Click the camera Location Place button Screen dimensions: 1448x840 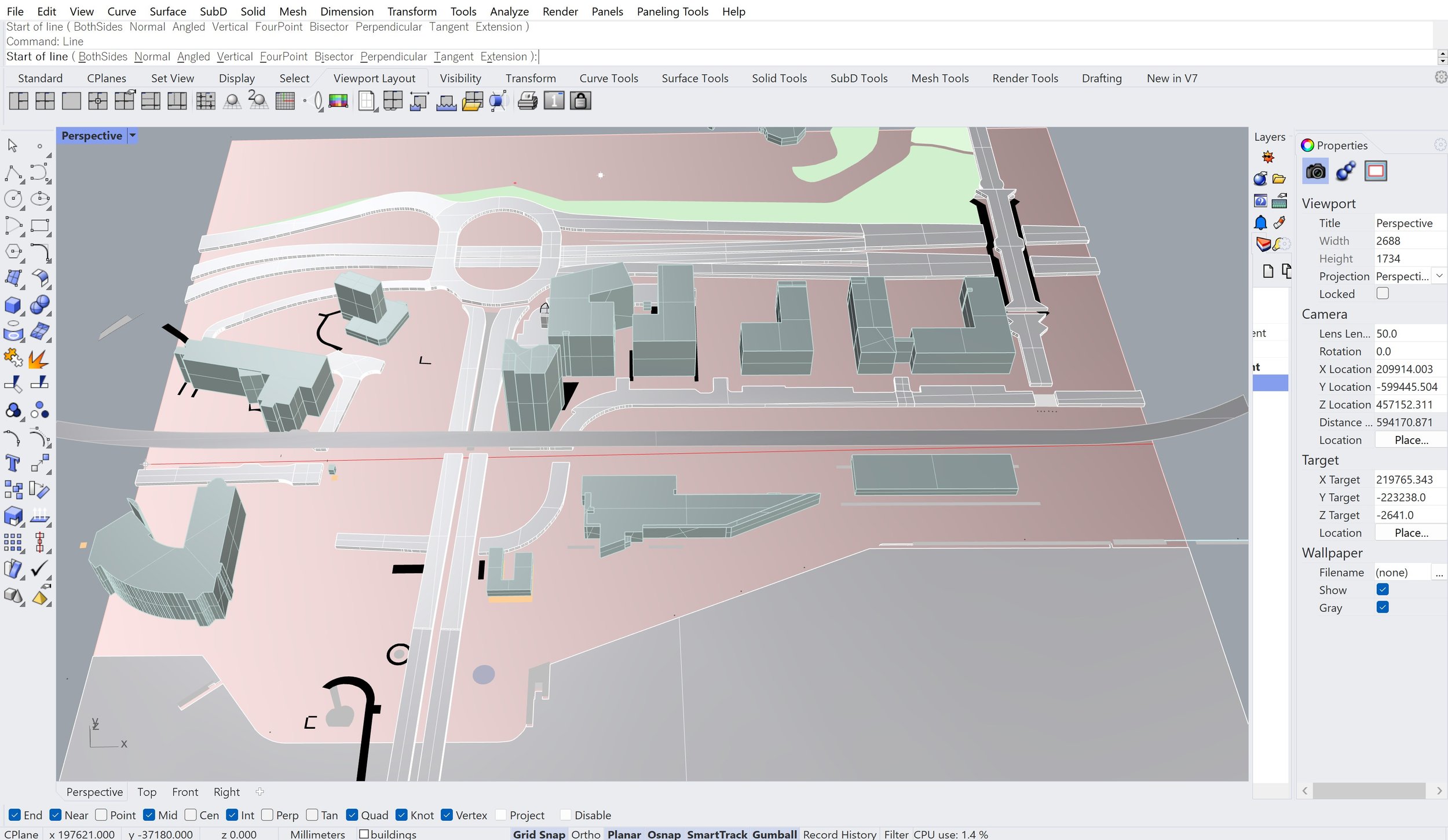click(x=1411, y=440)
